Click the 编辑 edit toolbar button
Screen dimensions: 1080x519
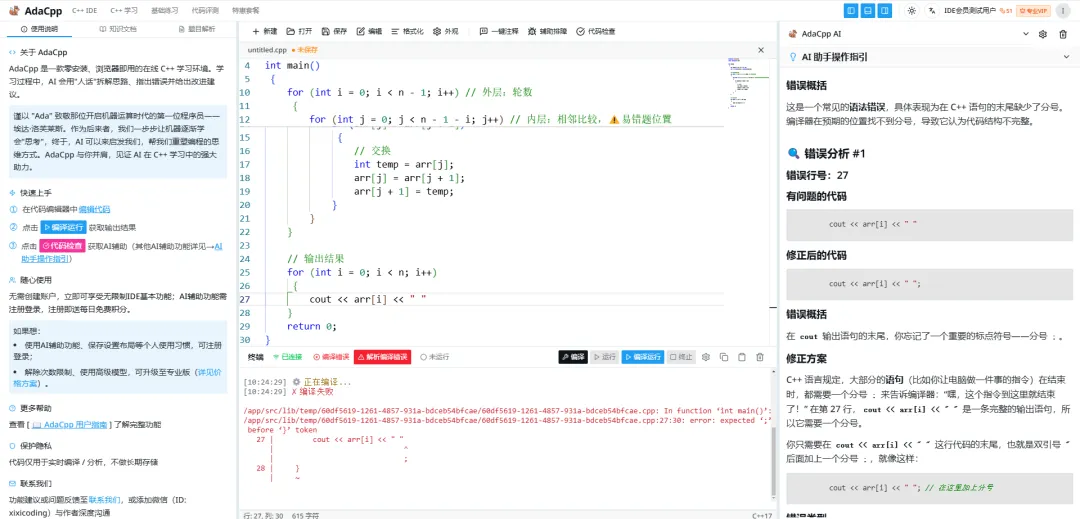click(x=369, y=32)
